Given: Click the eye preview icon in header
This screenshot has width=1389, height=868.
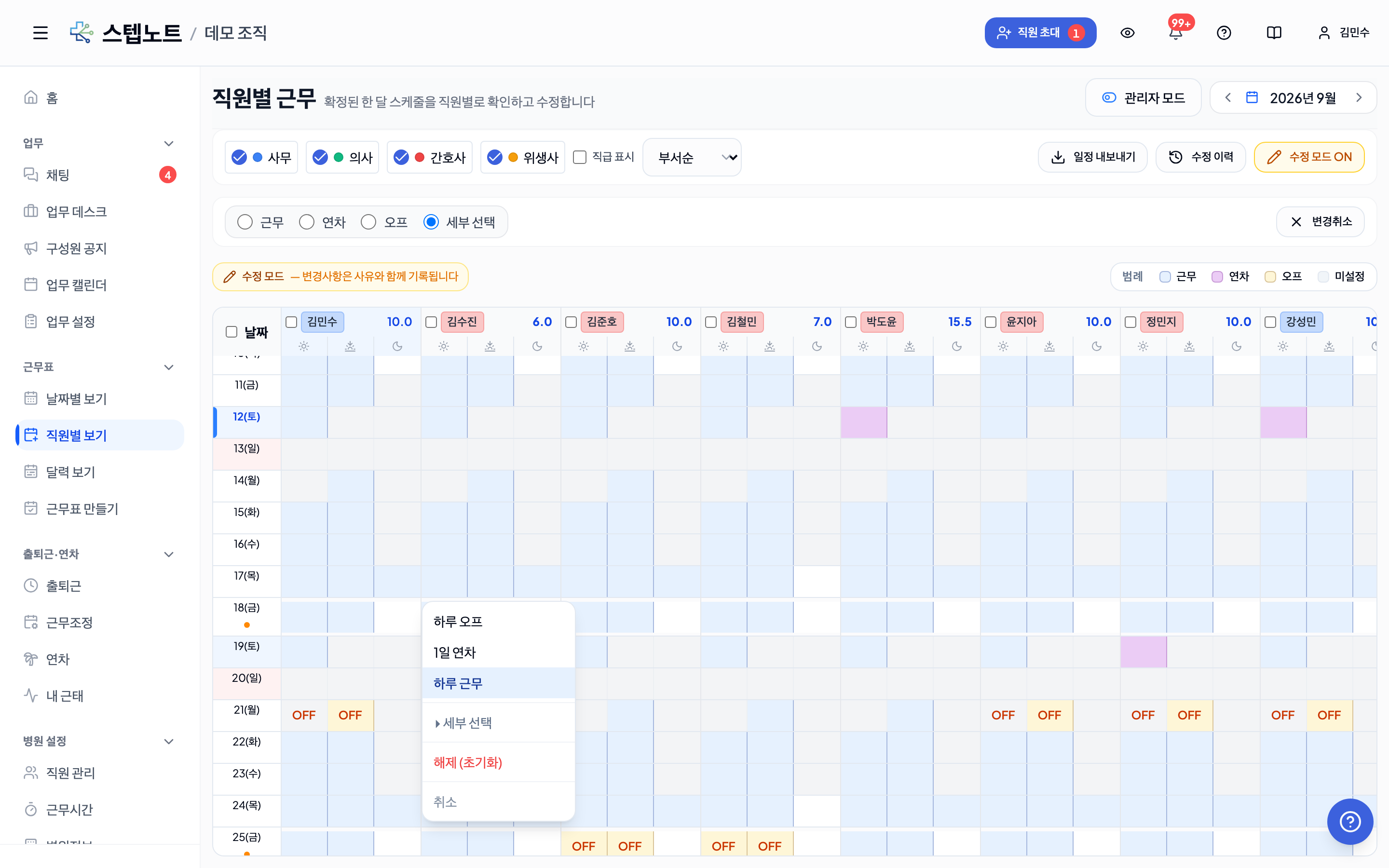Looking at the screenshot, I should (x=1127, y=33).
